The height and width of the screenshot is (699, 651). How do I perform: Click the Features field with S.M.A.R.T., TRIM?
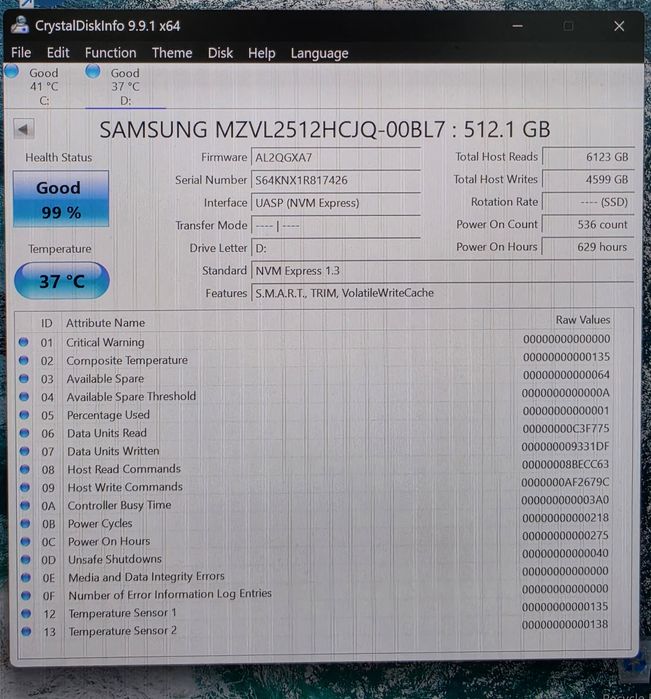pos(442,293)
